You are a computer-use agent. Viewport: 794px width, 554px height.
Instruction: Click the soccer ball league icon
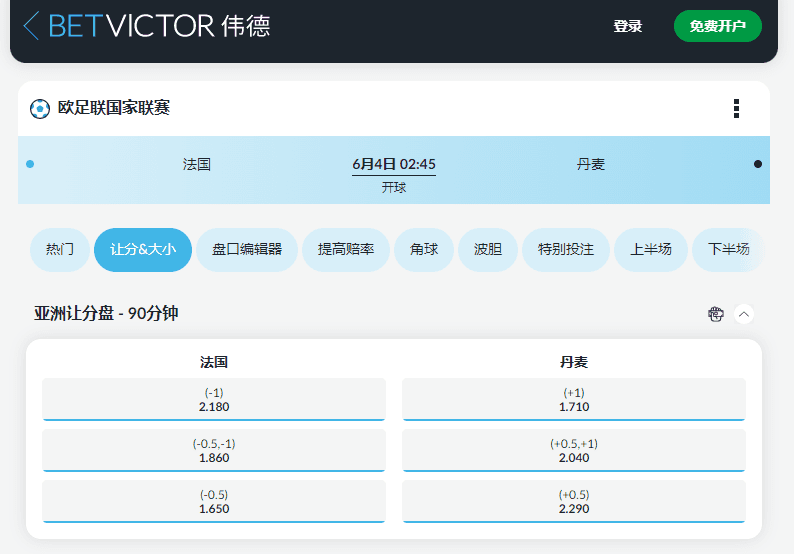pos(40,108)
